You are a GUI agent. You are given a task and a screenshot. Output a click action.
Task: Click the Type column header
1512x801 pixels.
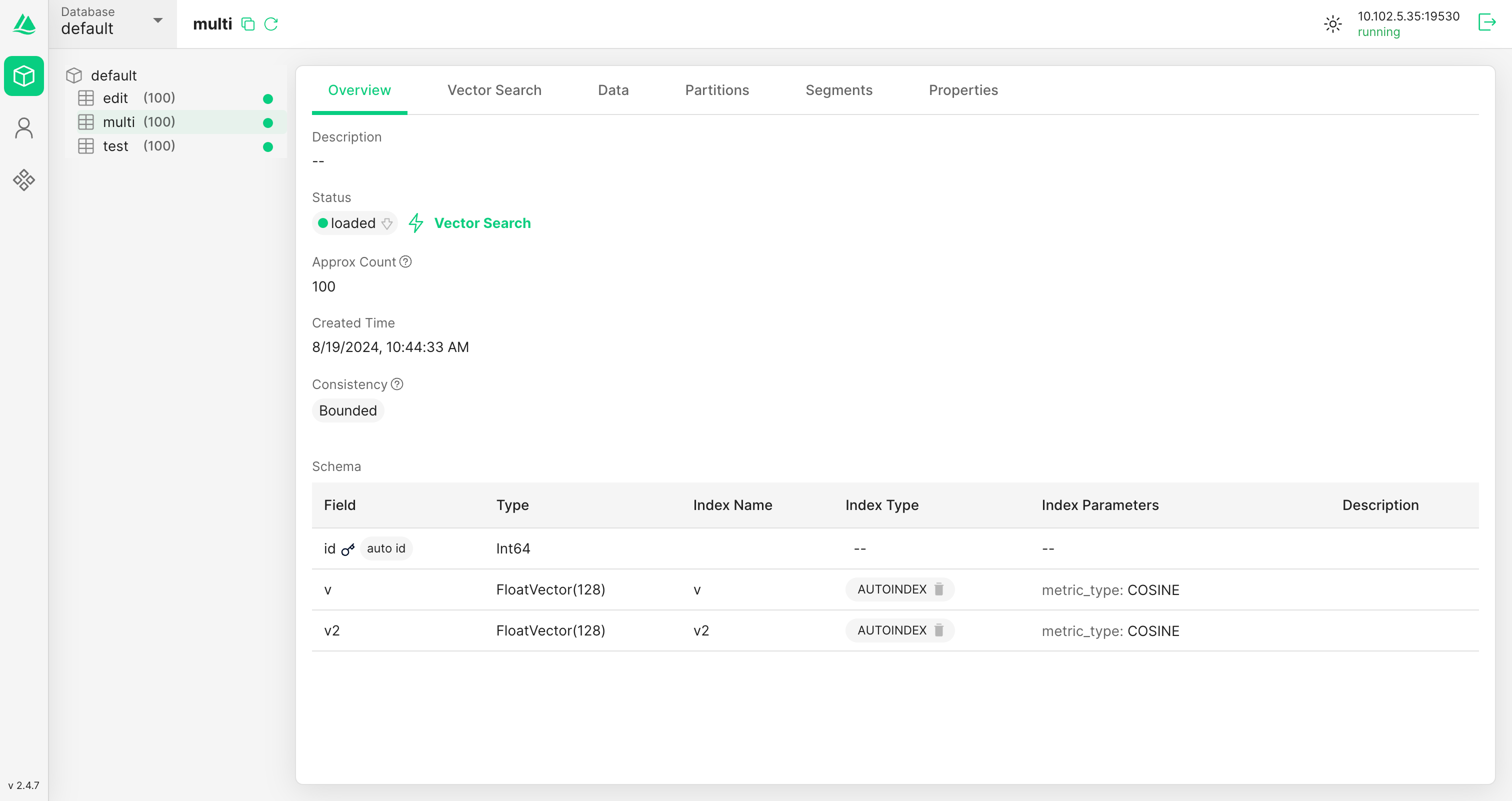(512, 504)
